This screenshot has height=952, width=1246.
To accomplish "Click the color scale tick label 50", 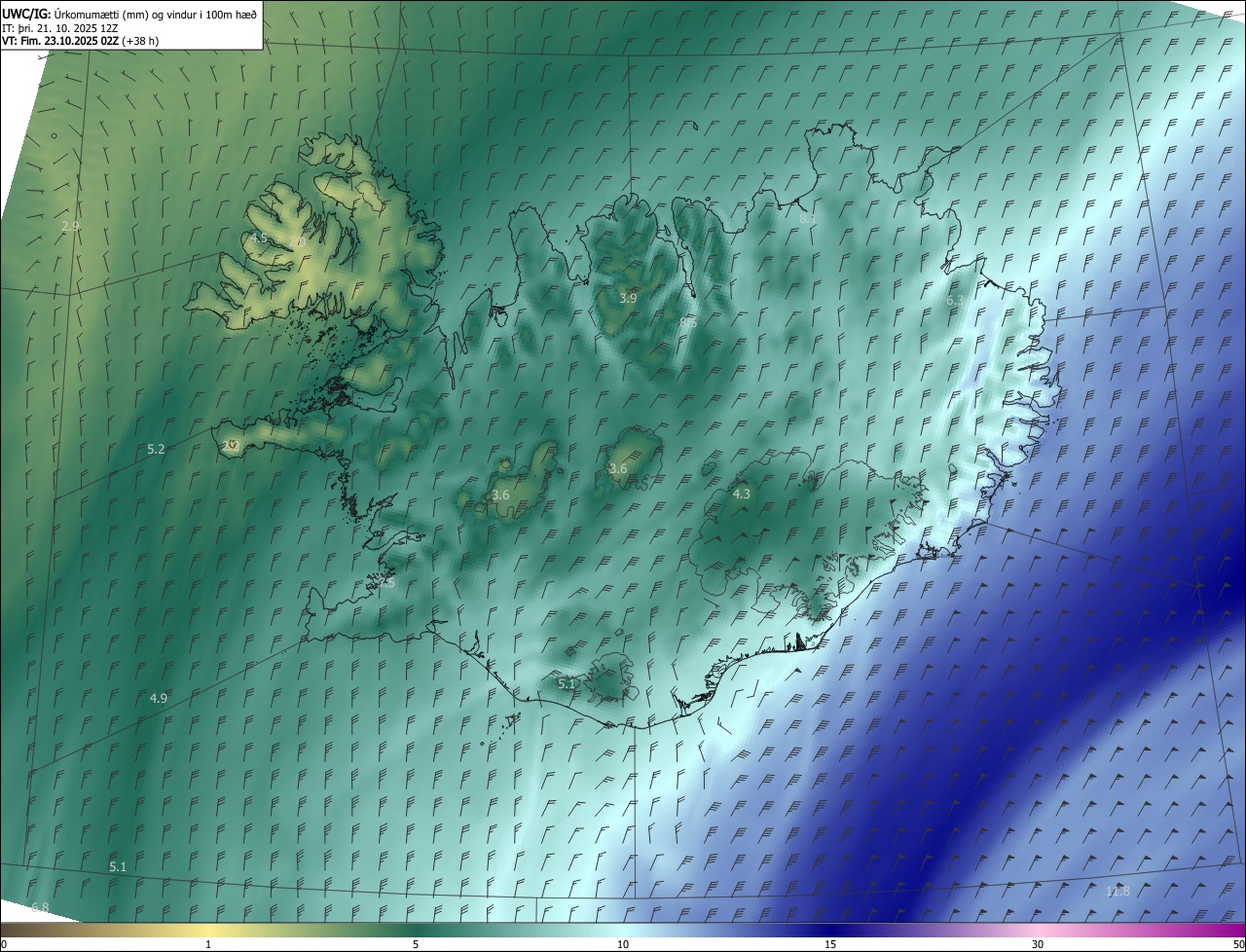I will point(1238,944).
